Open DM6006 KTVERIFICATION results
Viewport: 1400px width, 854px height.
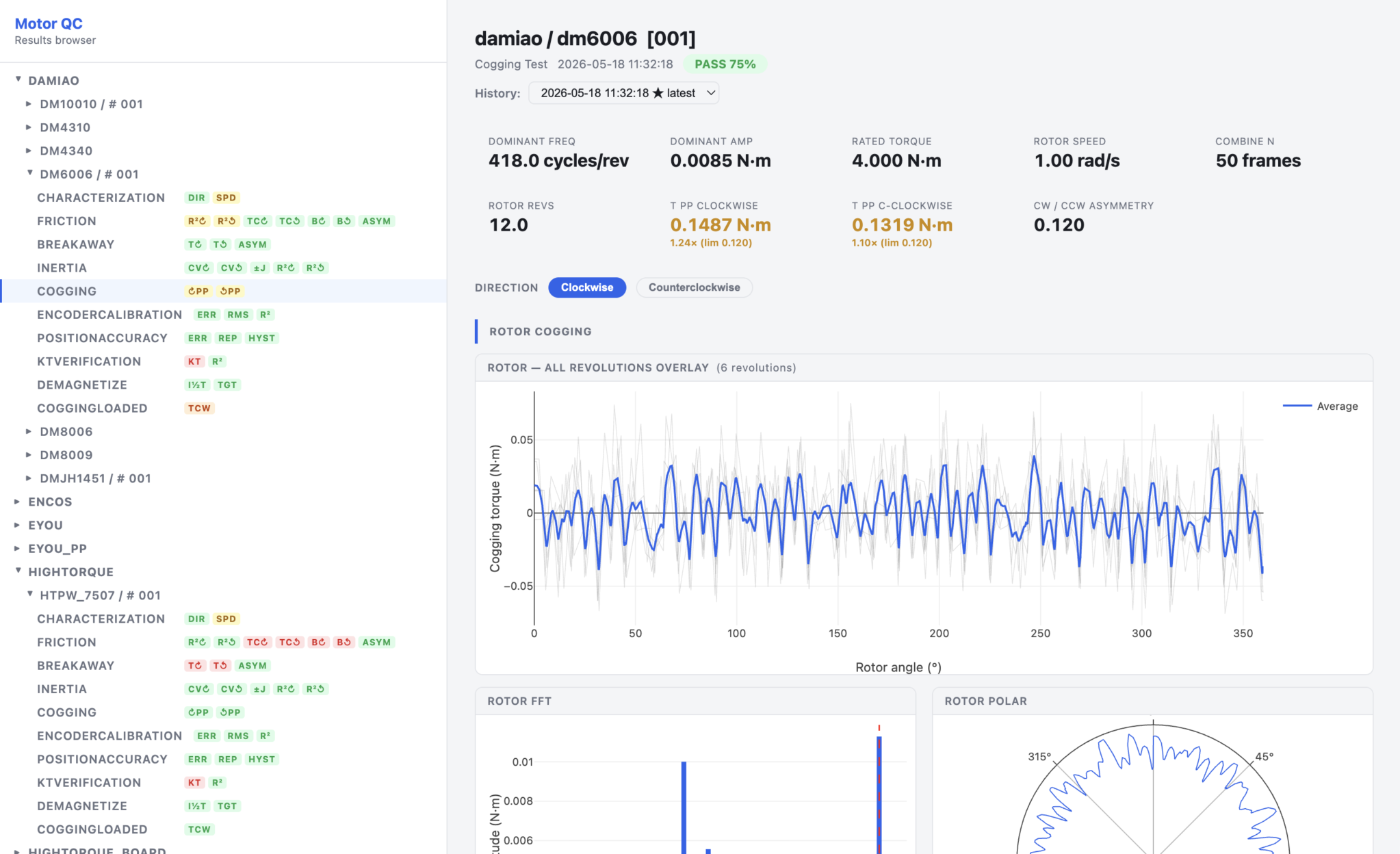point(89,361)
